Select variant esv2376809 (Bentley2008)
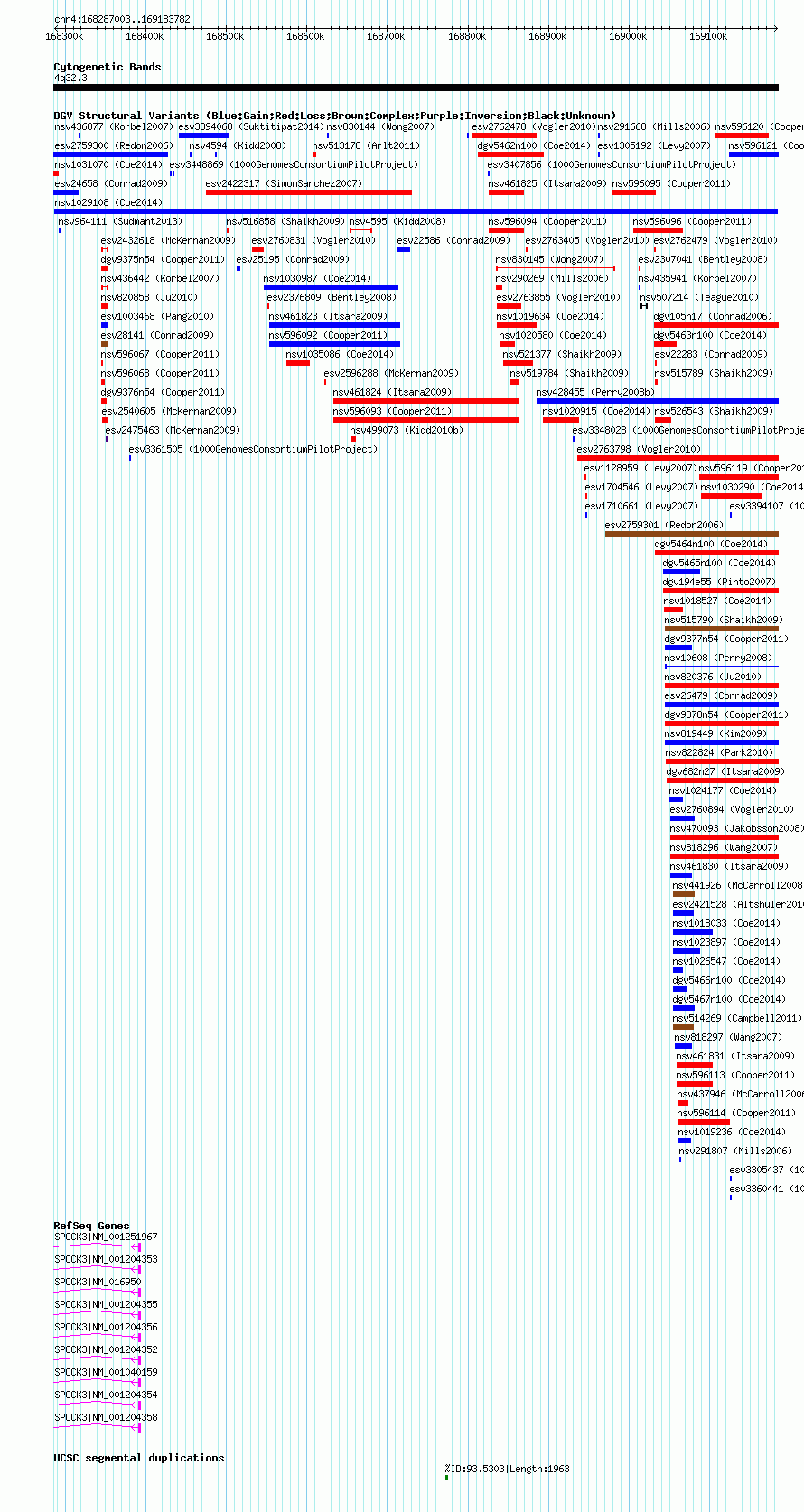The image size is (804, 1512). click(x=332, y=297)
